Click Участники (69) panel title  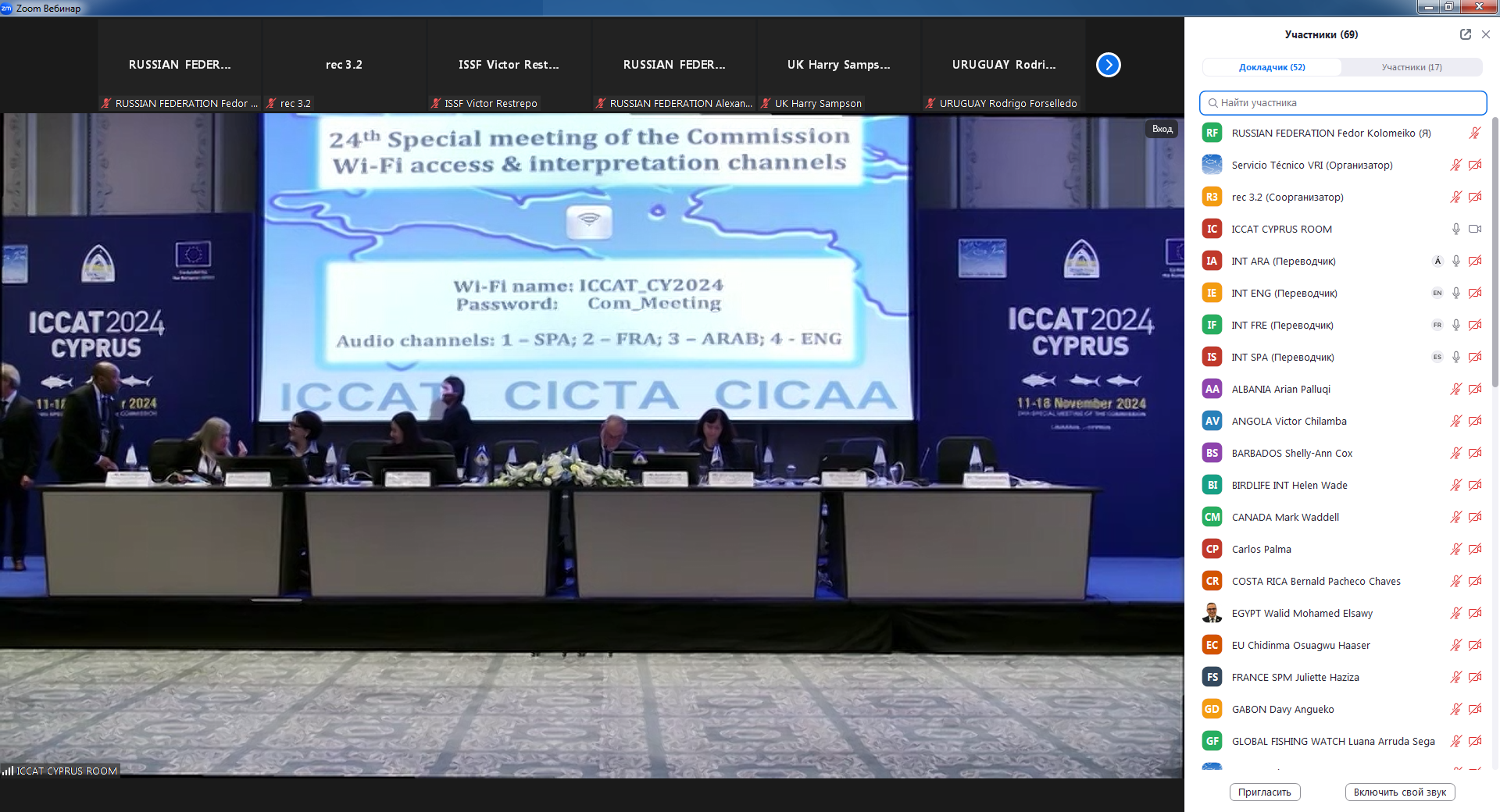click(1321, 34)
